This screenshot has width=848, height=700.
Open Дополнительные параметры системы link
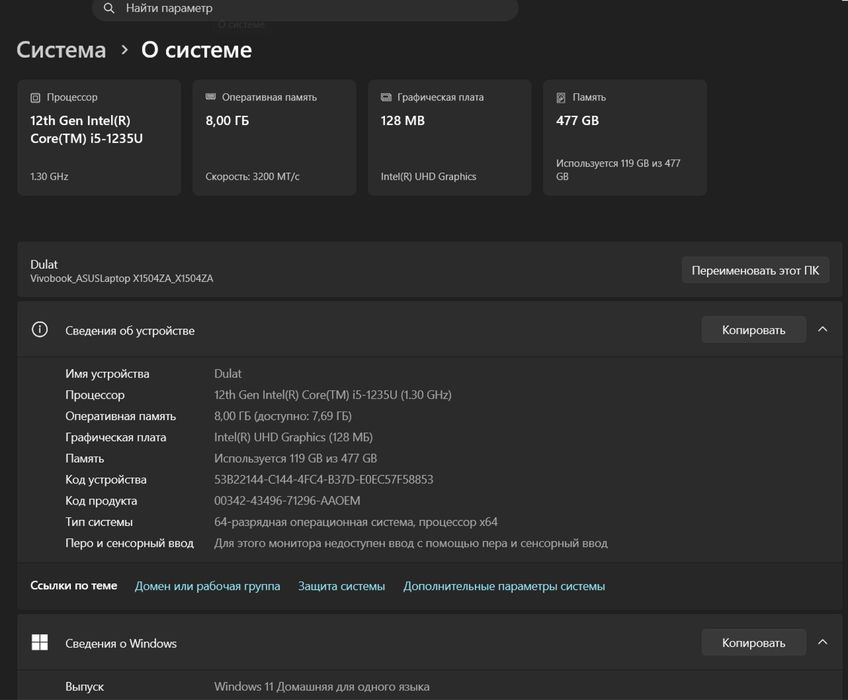[x=504, y=586]
